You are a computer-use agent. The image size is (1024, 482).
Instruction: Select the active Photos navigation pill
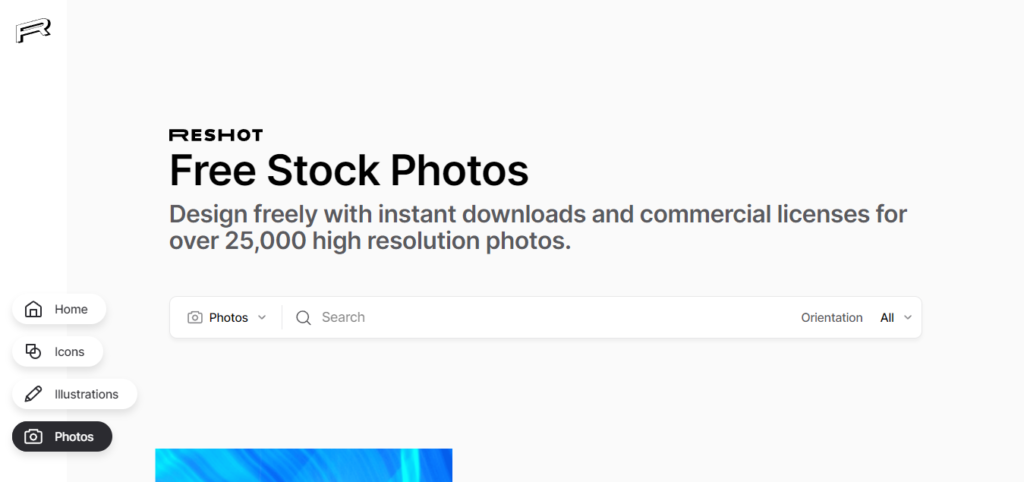(x=62, y=436)
